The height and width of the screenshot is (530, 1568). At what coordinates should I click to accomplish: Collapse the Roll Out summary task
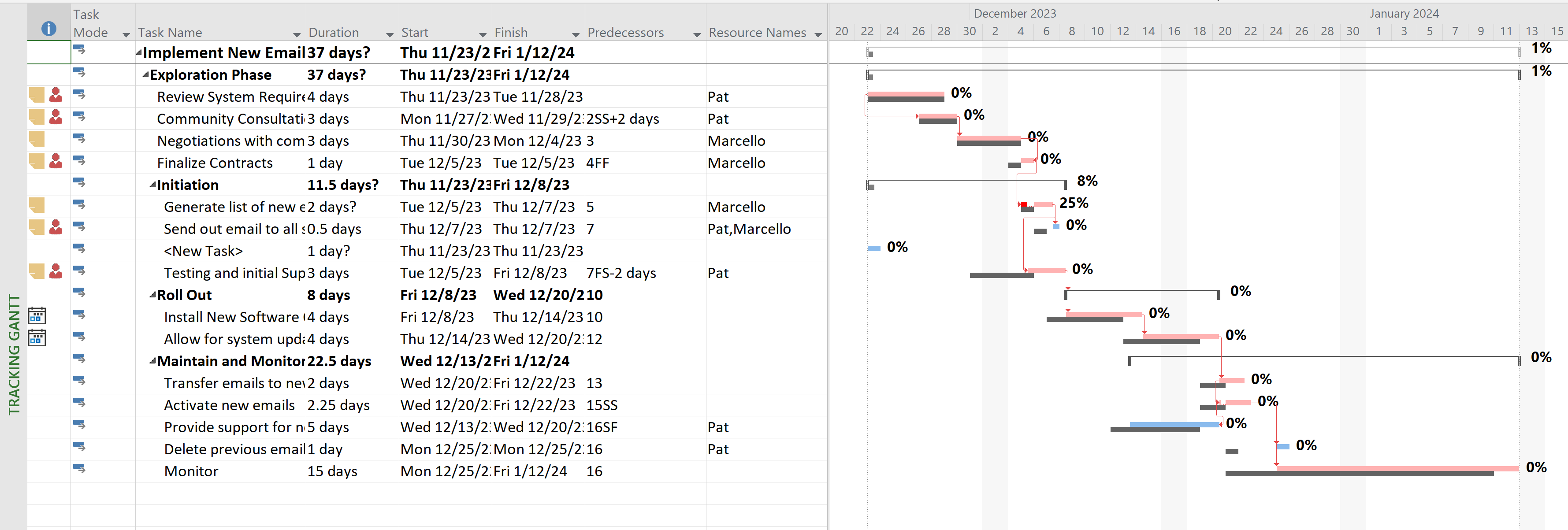[153, 295]
